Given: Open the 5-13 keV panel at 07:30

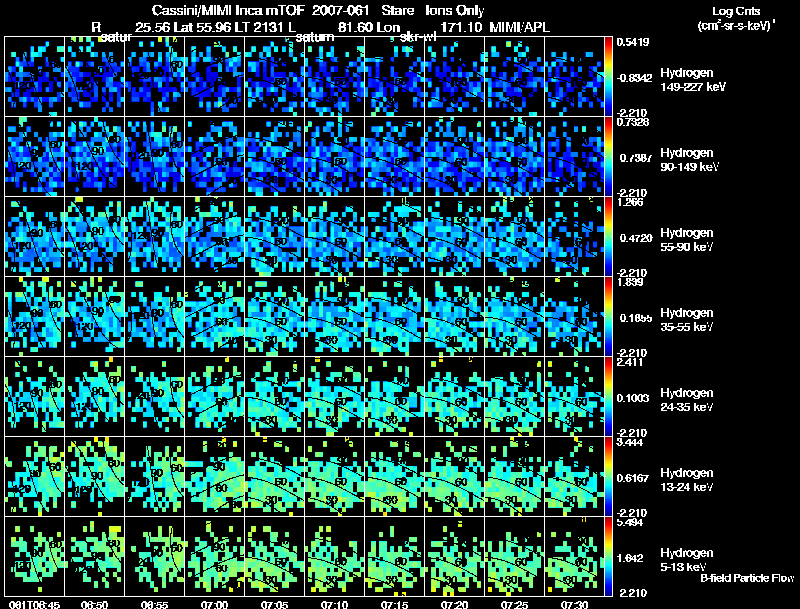Looking at the screenshot, I should pyautogui.click(x=574, y=557).
